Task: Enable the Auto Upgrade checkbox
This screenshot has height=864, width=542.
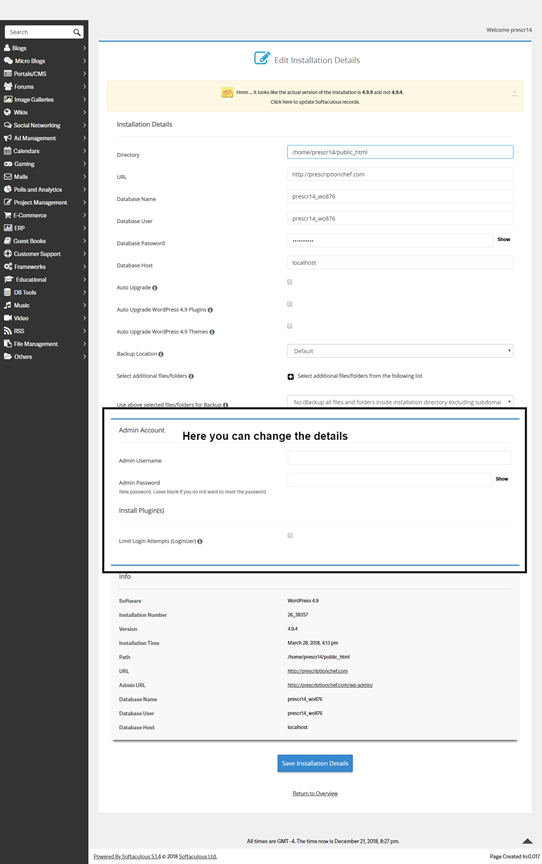Action: point(290,282)
